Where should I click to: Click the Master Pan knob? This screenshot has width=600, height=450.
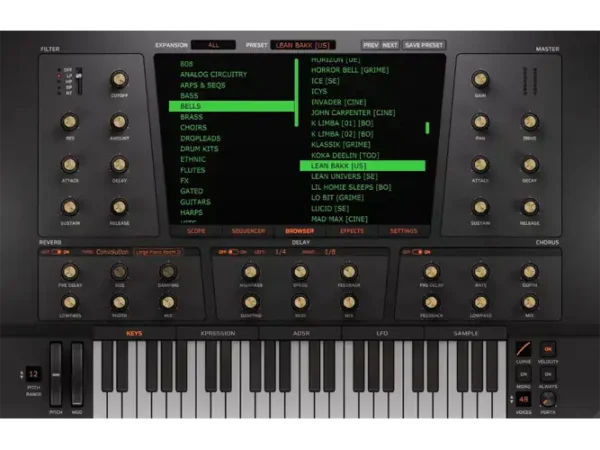[480, 122]
